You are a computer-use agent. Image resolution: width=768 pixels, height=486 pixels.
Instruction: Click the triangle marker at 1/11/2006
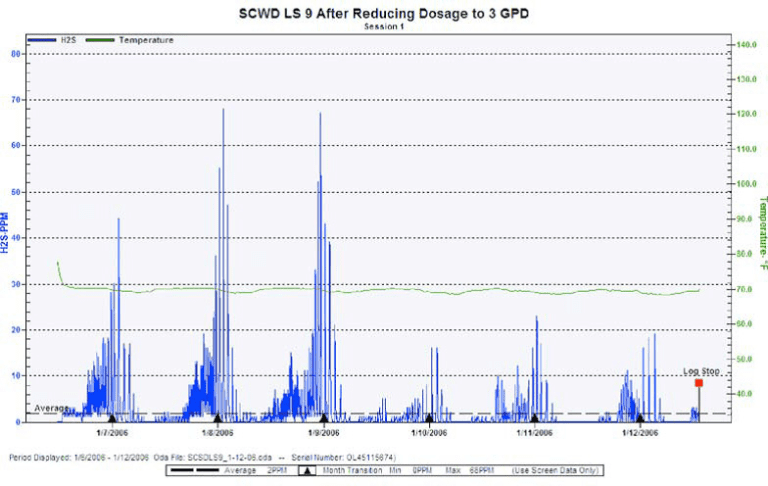[534, 418]
